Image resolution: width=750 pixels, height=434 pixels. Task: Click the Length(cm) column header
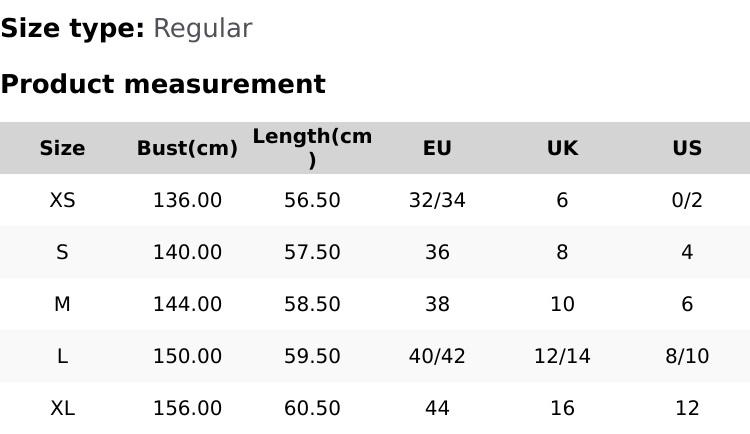coord(312,148)
